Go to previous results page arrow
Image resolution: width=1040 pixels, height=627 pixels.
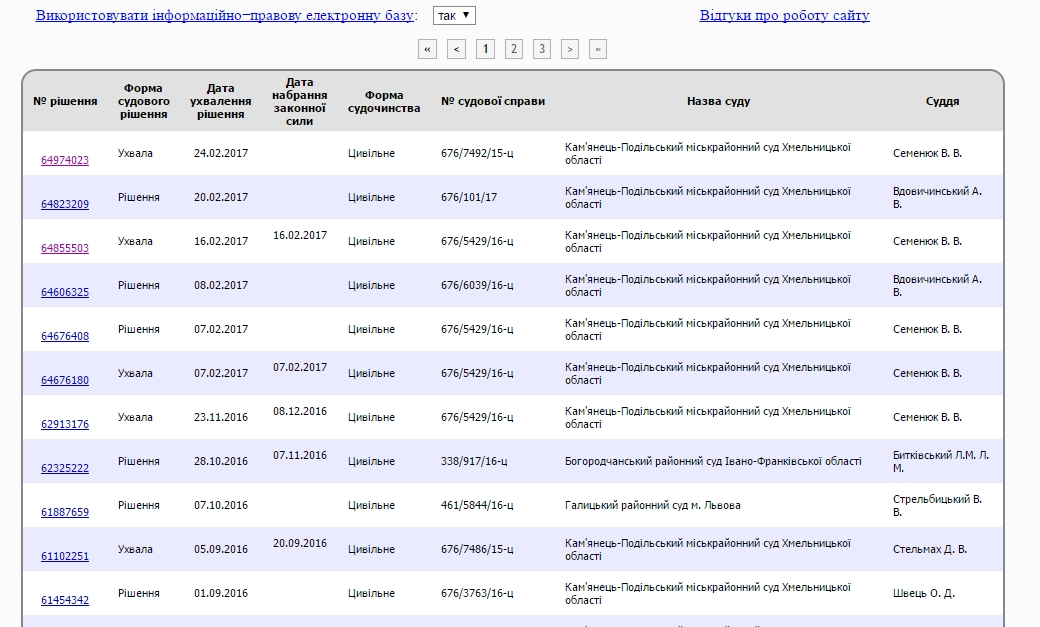(456, 49)
